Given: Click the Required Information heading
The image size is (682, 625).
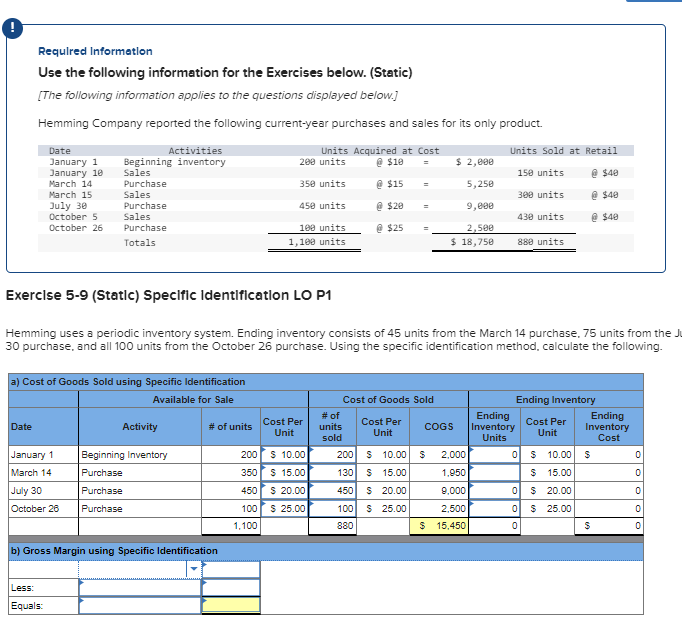Looking at the screenshot, I should coord(95,51).
